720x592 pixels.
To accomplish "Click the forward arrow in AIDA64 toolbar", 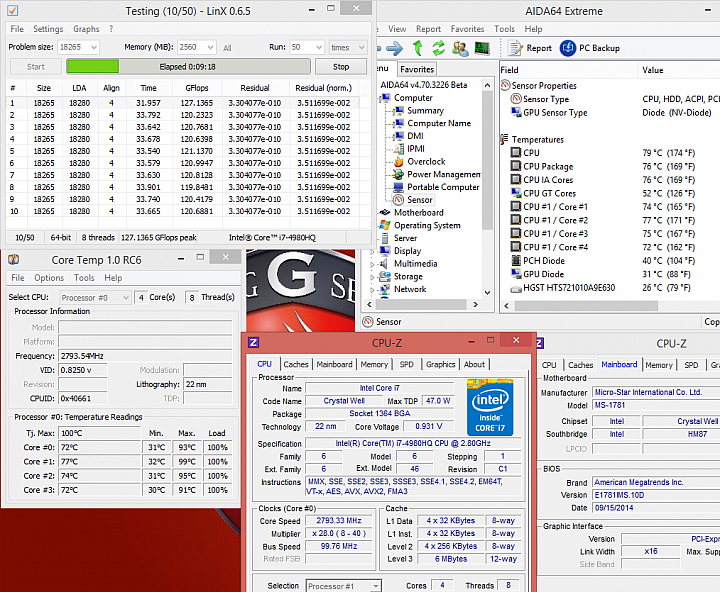I will 394,48.
